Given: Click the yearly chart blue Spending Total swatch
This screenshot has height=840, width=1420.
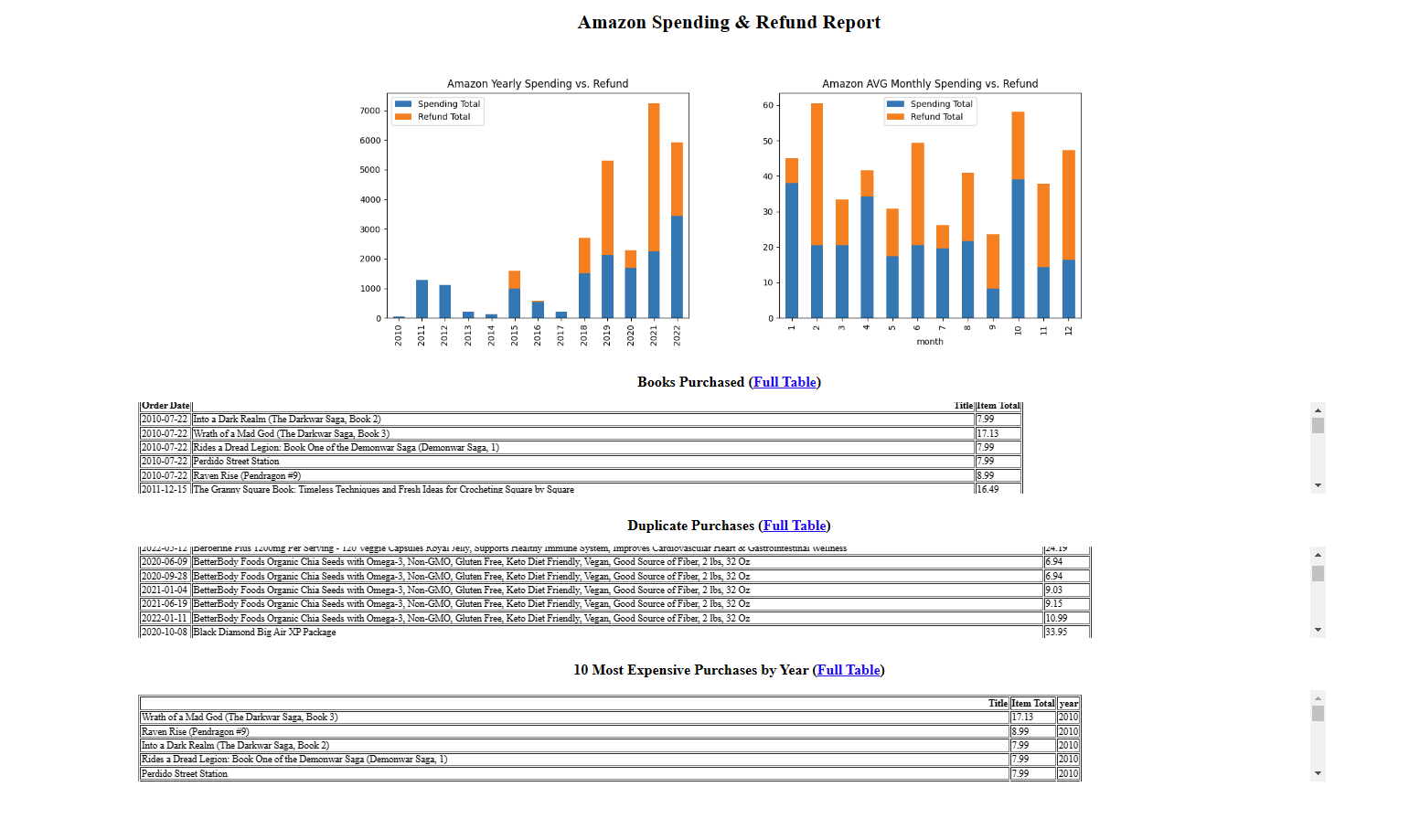Looking at the screenshot, I should (x=403, y=104).
